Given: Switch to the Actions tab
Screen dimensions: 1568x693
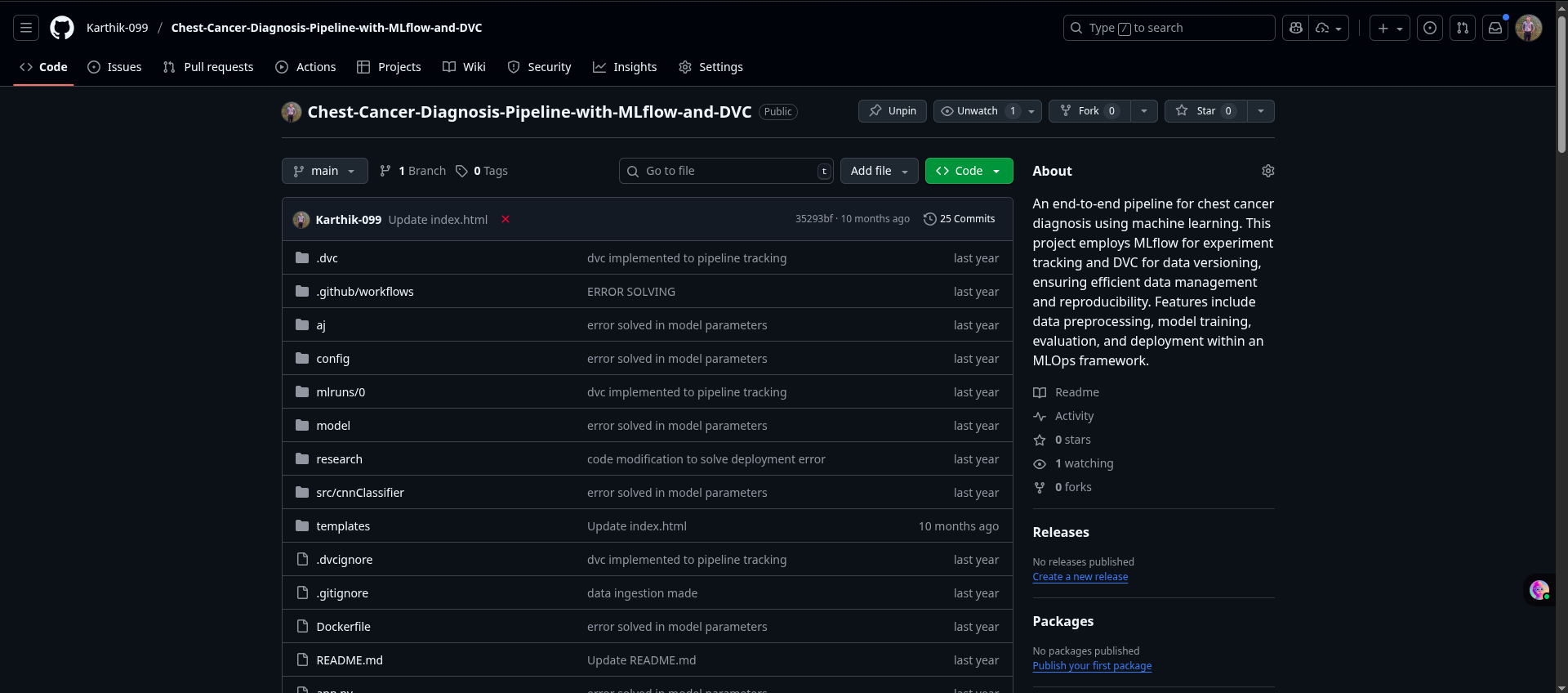Looking at the screenshot, I should 306,67.
